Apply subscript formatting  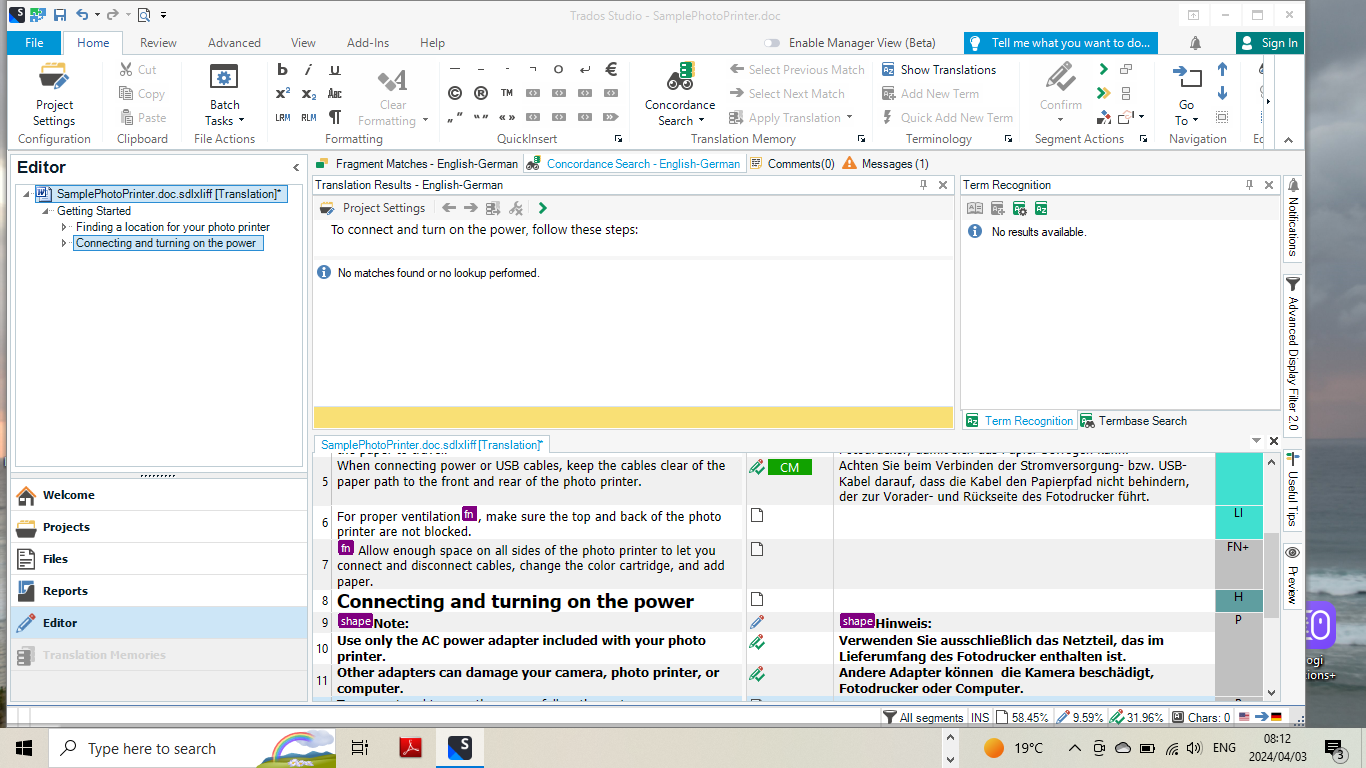[309, 94]
